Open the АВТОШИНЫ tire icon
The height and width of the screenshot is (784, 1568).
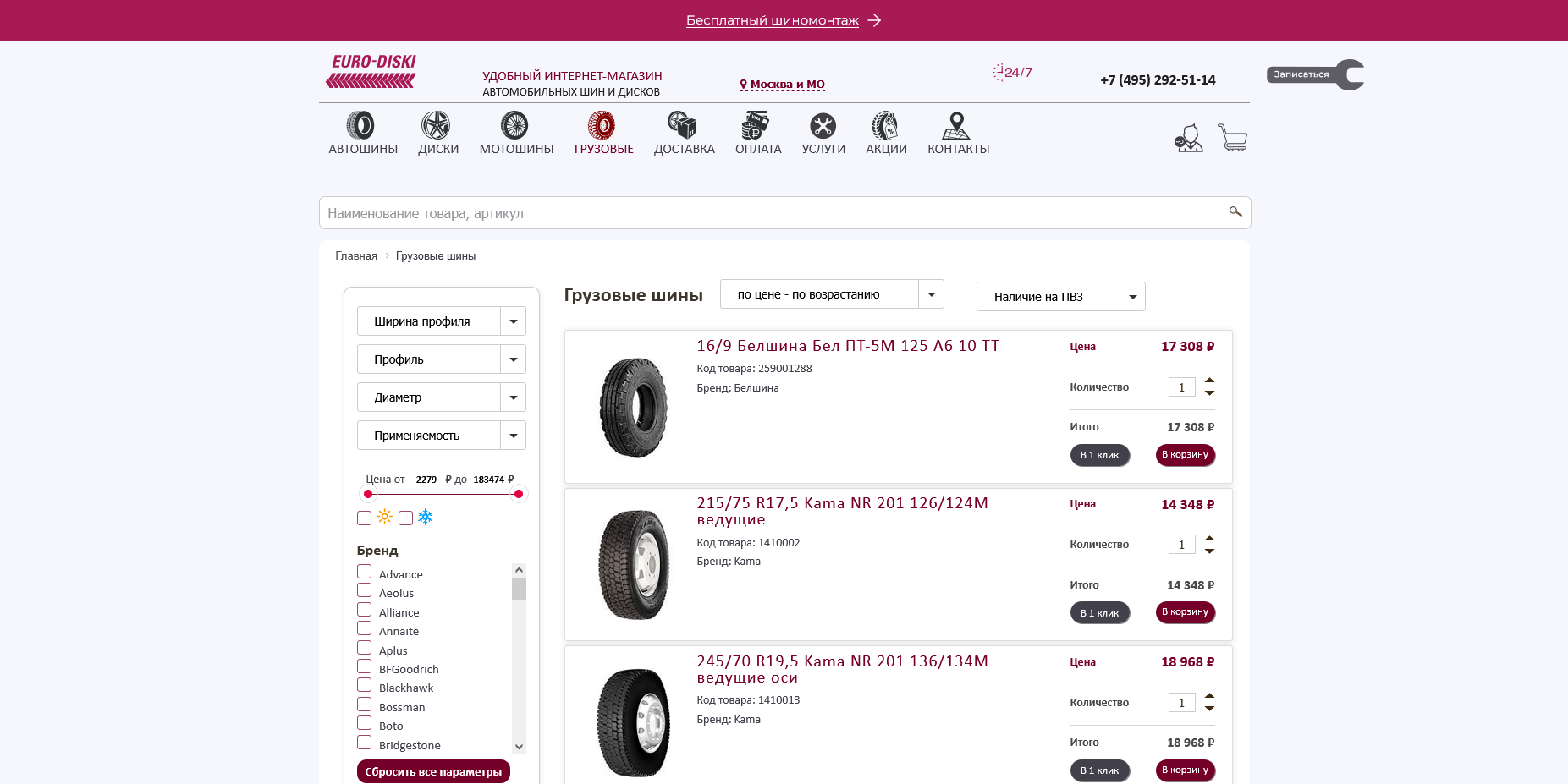click(360, 125)
